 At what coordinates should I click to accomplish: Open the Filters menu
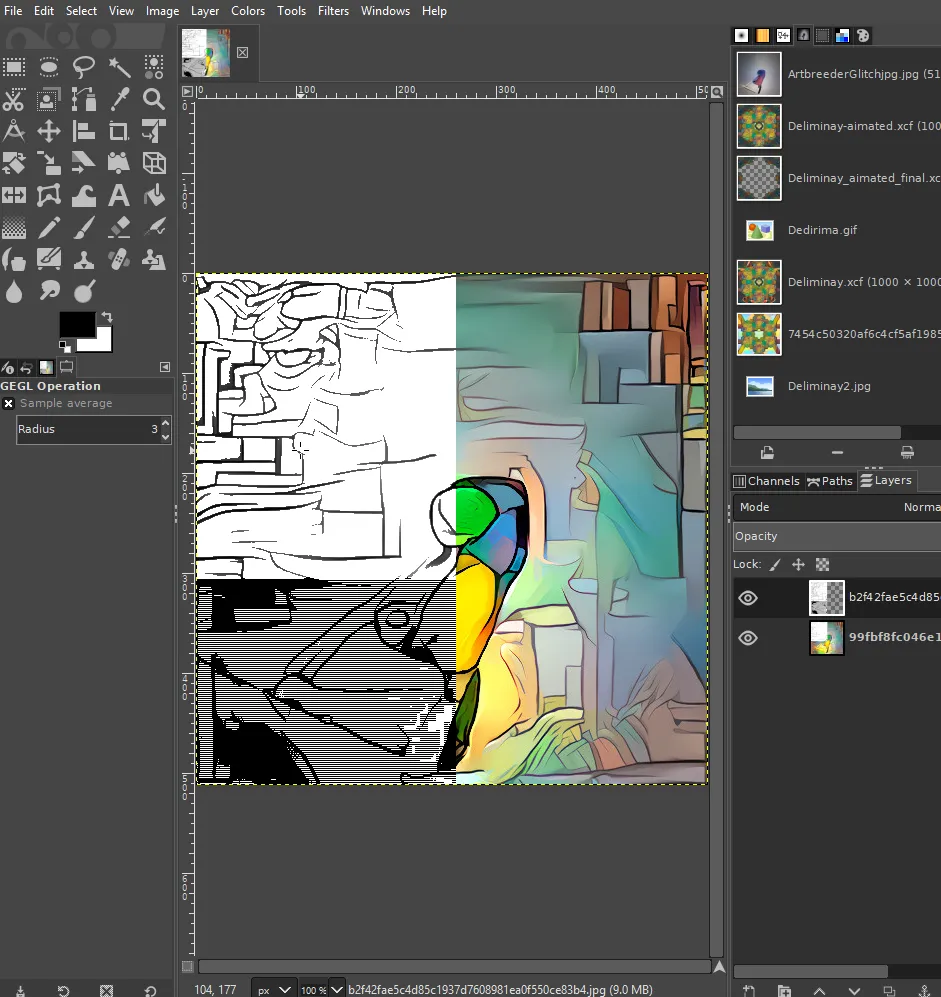(x=333, y=11)
